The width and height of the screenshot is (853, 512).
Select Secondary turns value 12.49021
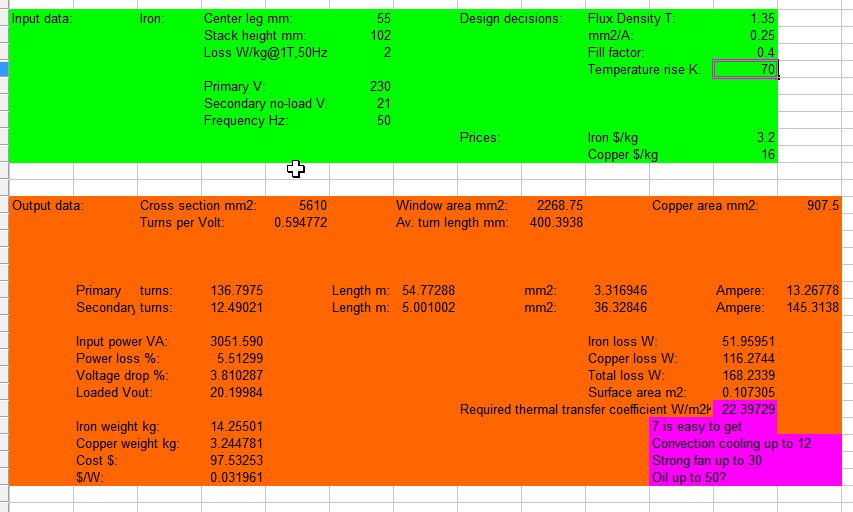[x=237, y=307]
